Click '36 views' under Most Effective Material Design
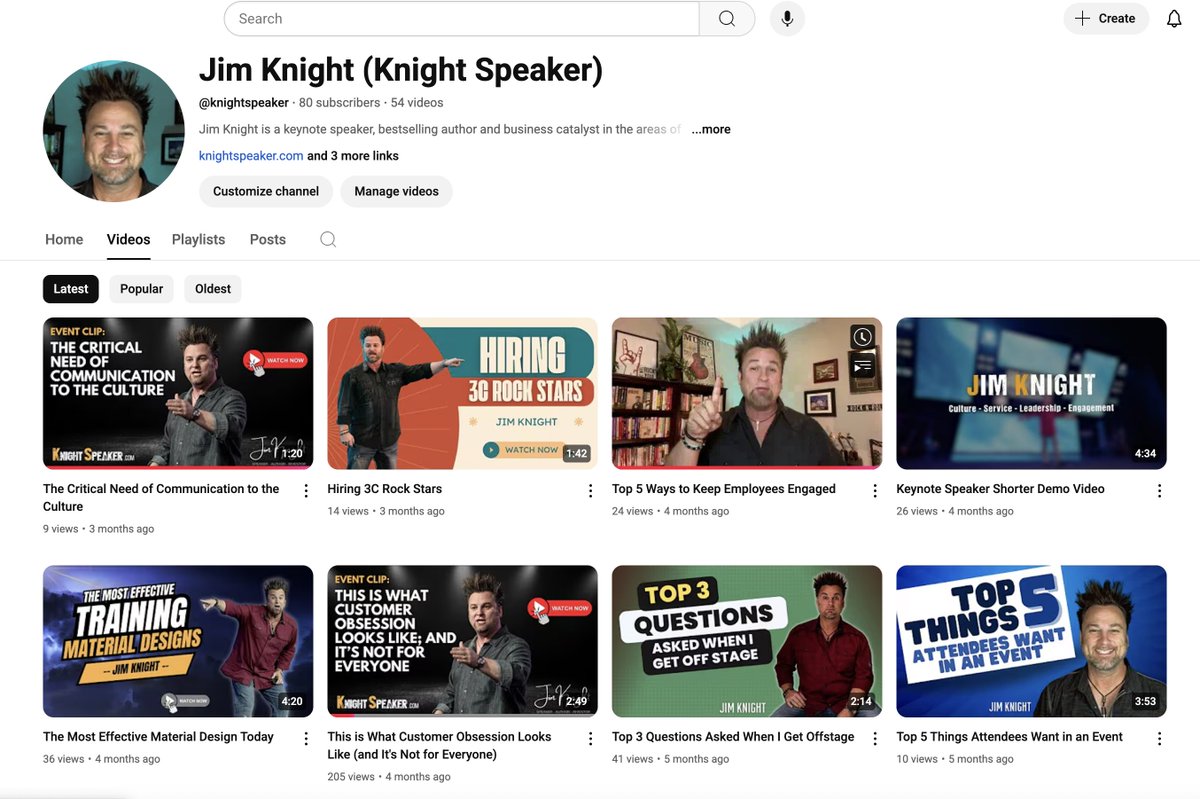The height and width of the screenshot is (799, 1200). point(63,759)
